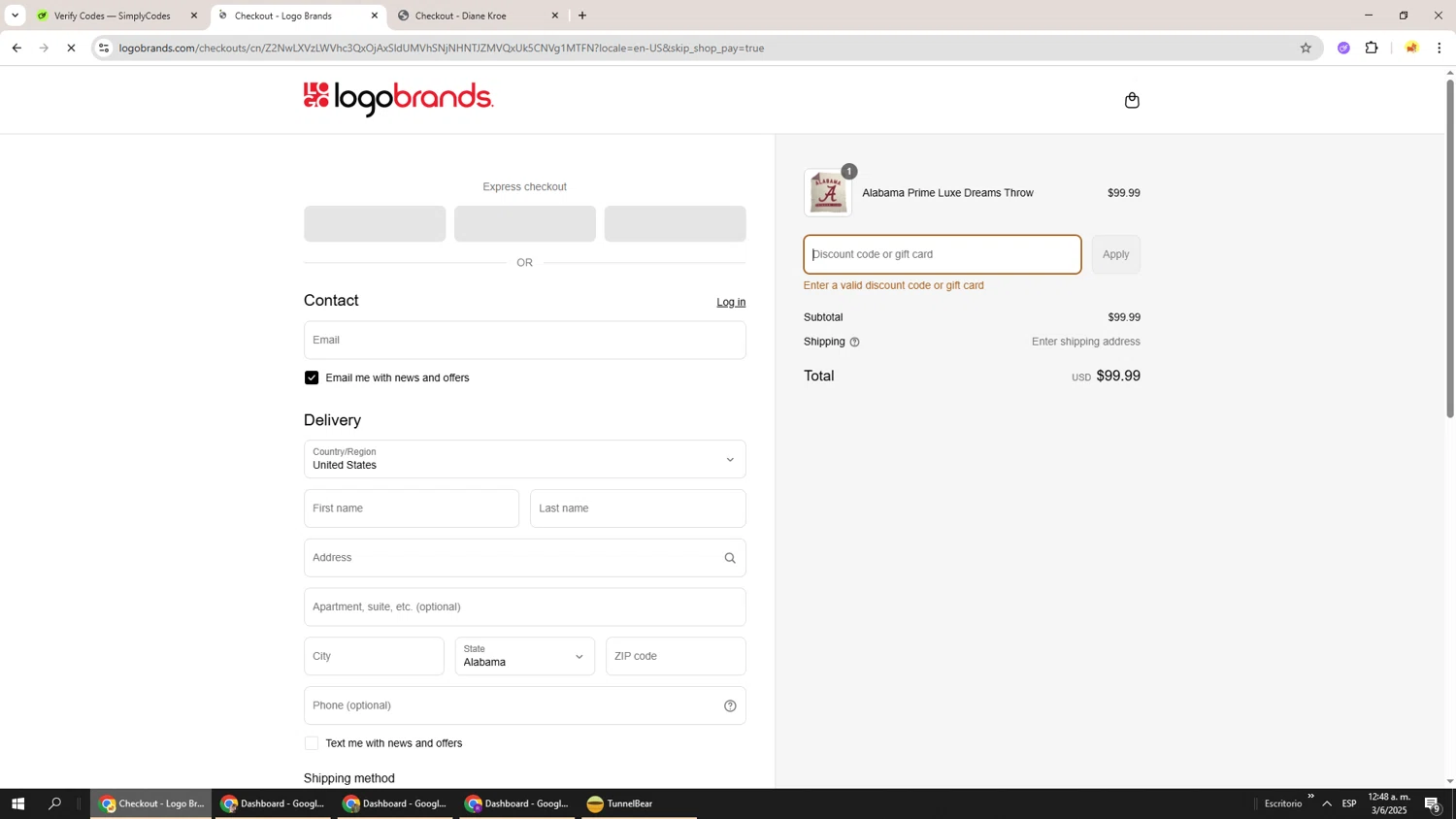Go back to the previous page
1456x819 pixels.
click(17, 48)
